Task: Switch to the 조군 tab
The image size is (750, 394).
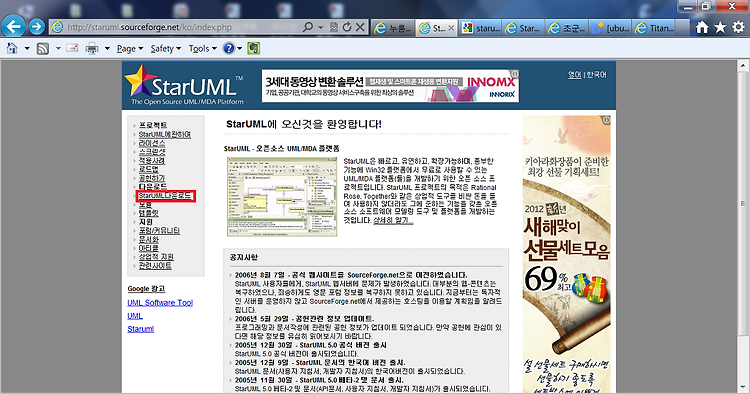Action: (x=567, y=28)
